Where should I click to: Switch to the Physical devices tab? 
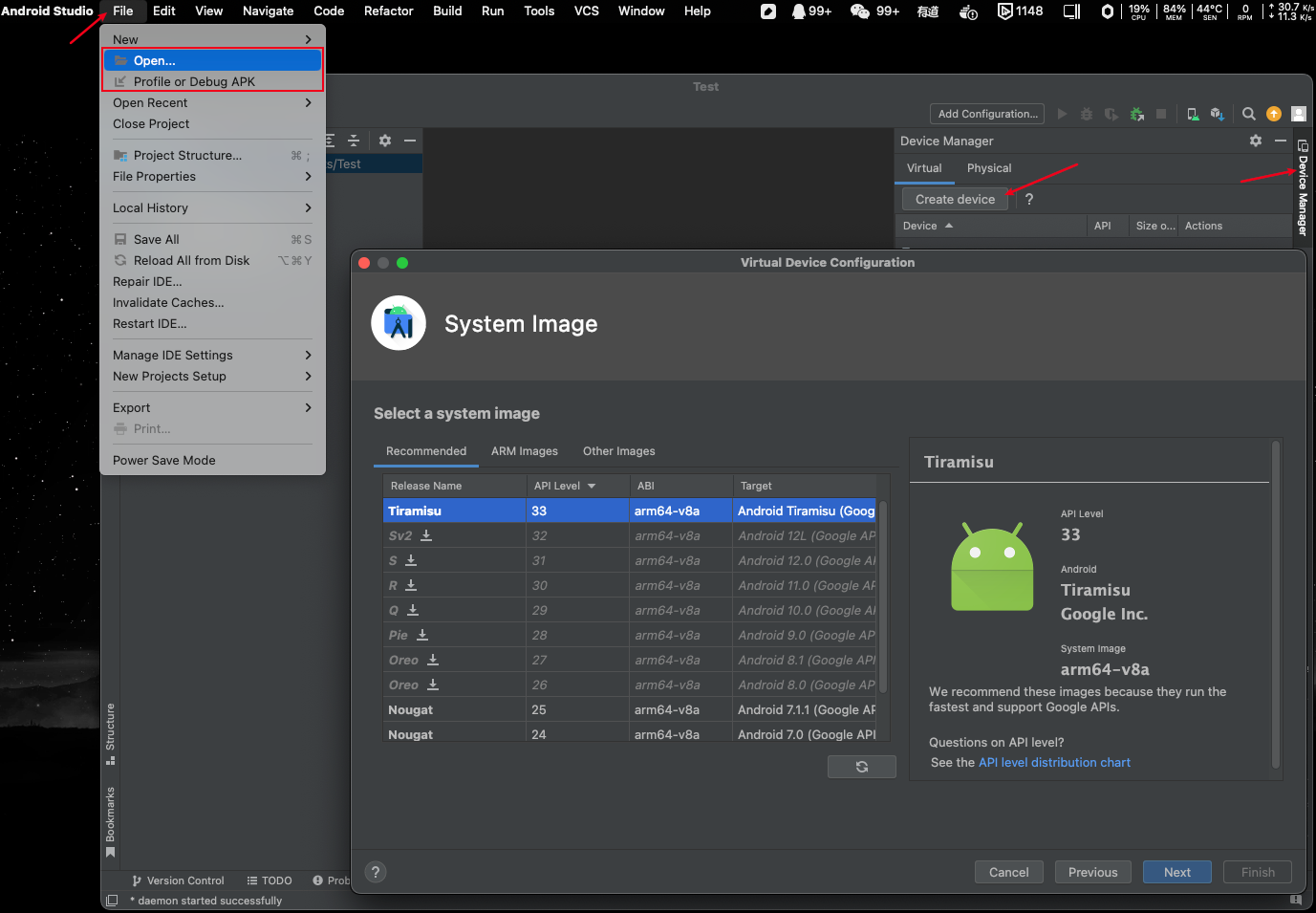(988, 168)
